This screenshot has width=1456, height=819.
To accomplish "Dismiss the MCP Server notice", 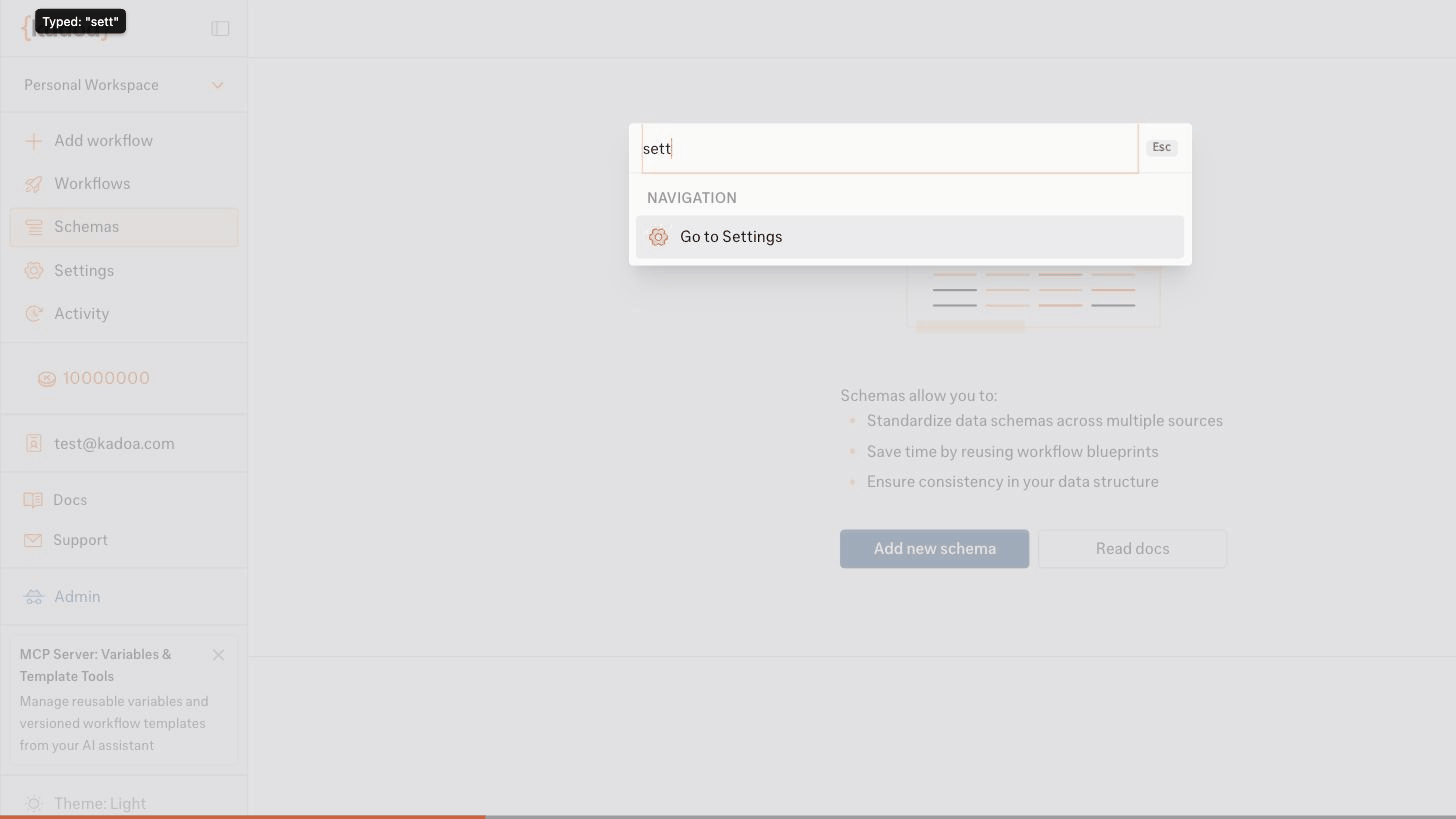I will click(218, 655).
